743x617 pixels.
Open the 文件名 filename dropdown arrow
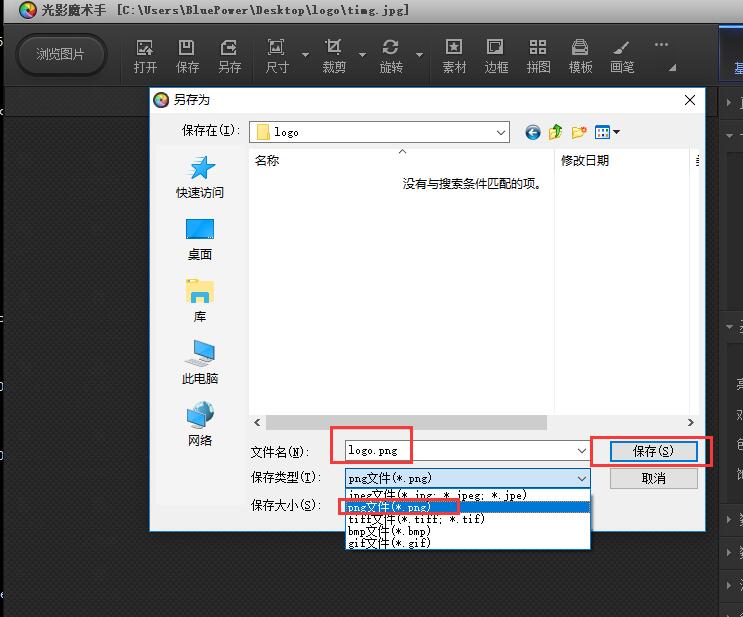tap(582, 452)
